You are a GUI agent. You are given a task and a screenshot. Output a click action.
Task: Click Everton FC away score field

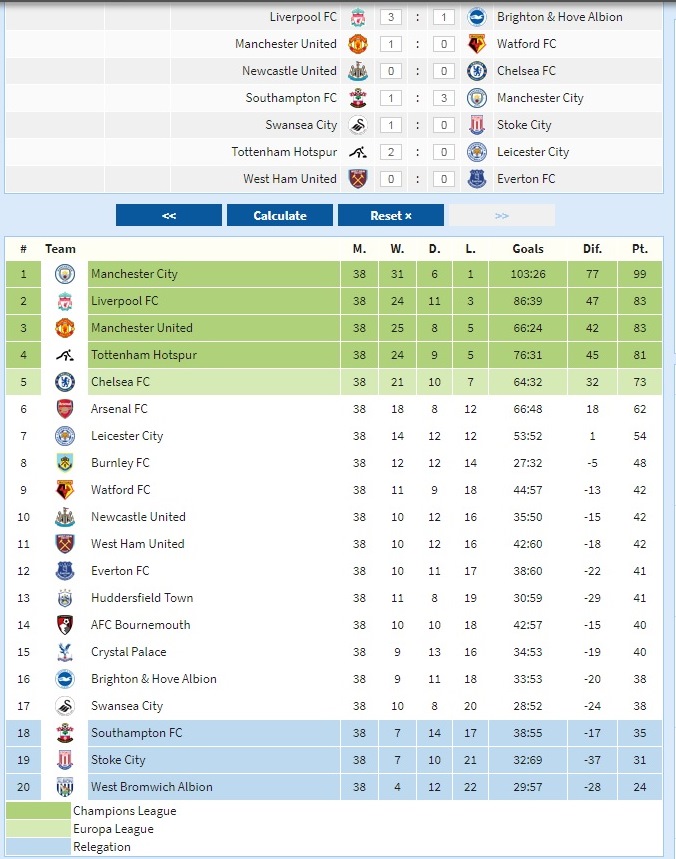(445, 179)
